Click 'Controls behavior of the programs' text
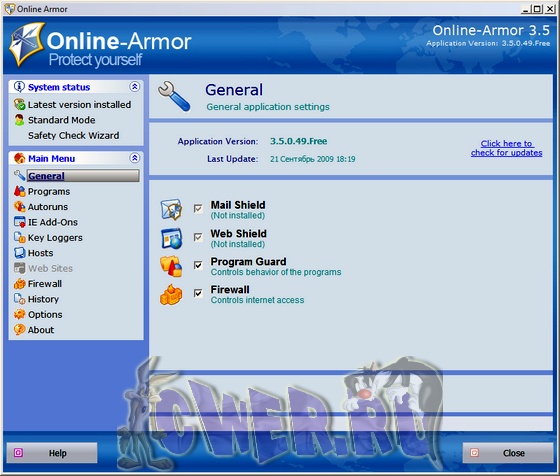Screen dimensions: 560x476 click(x=276, y=272)
